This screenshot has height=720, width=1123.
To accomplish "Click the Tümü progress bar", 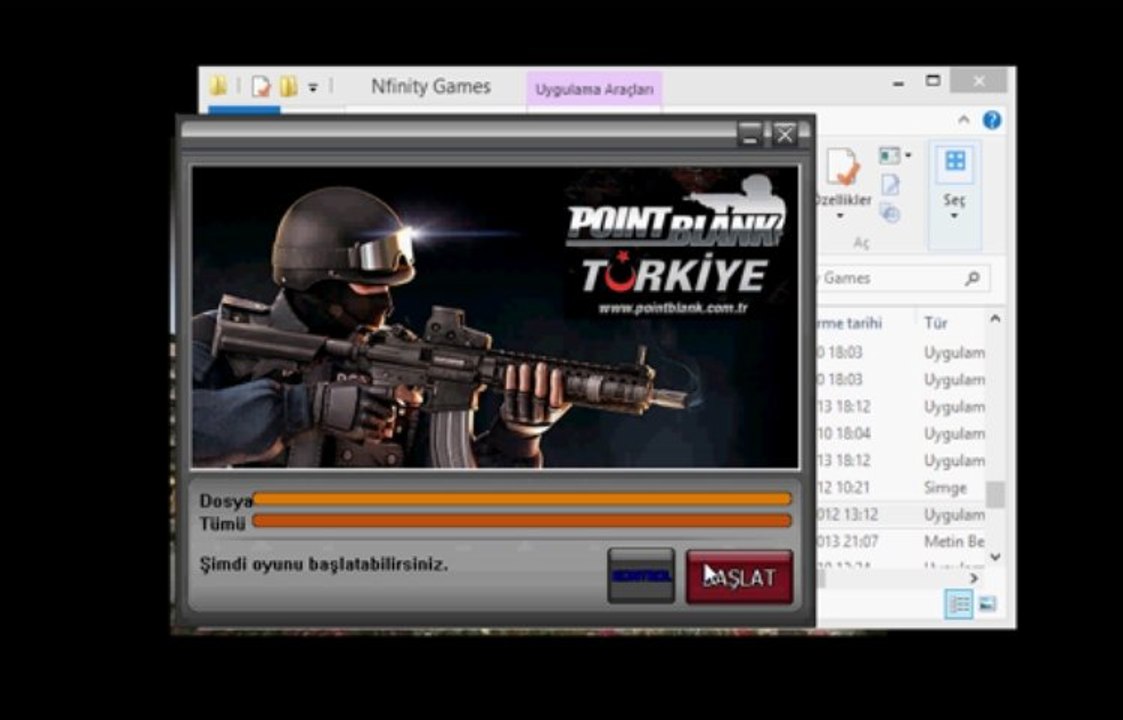I will tap(522, 521).
